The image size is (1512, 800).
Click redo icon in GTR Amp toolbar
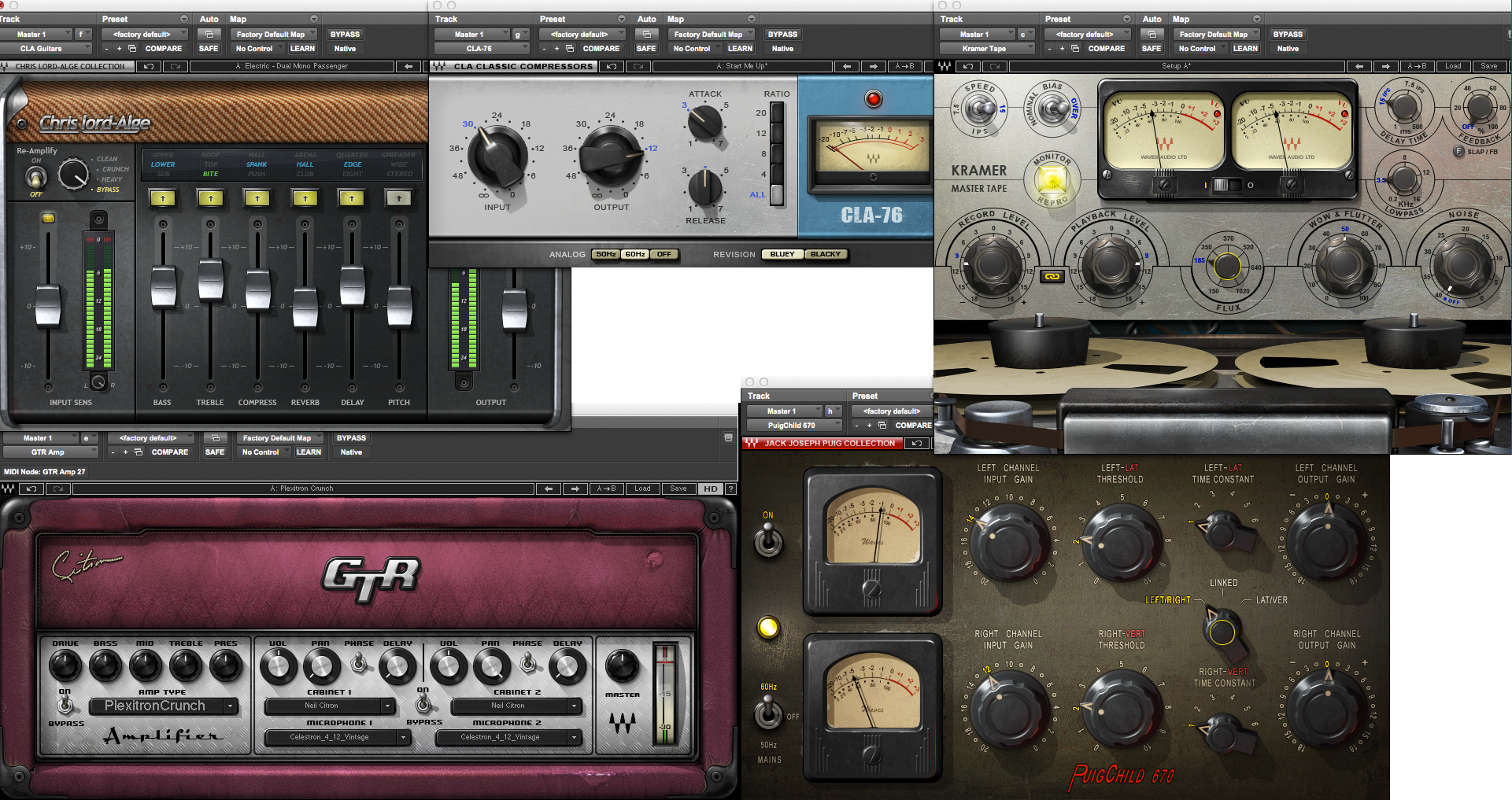(x=58, y=488)
